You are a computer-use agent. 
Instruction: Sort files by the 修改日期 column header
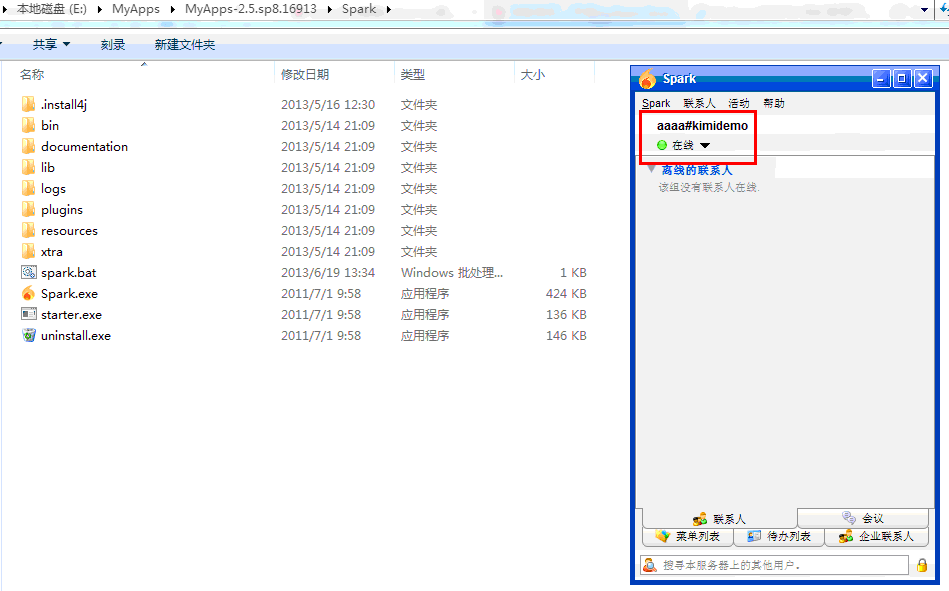334,74
